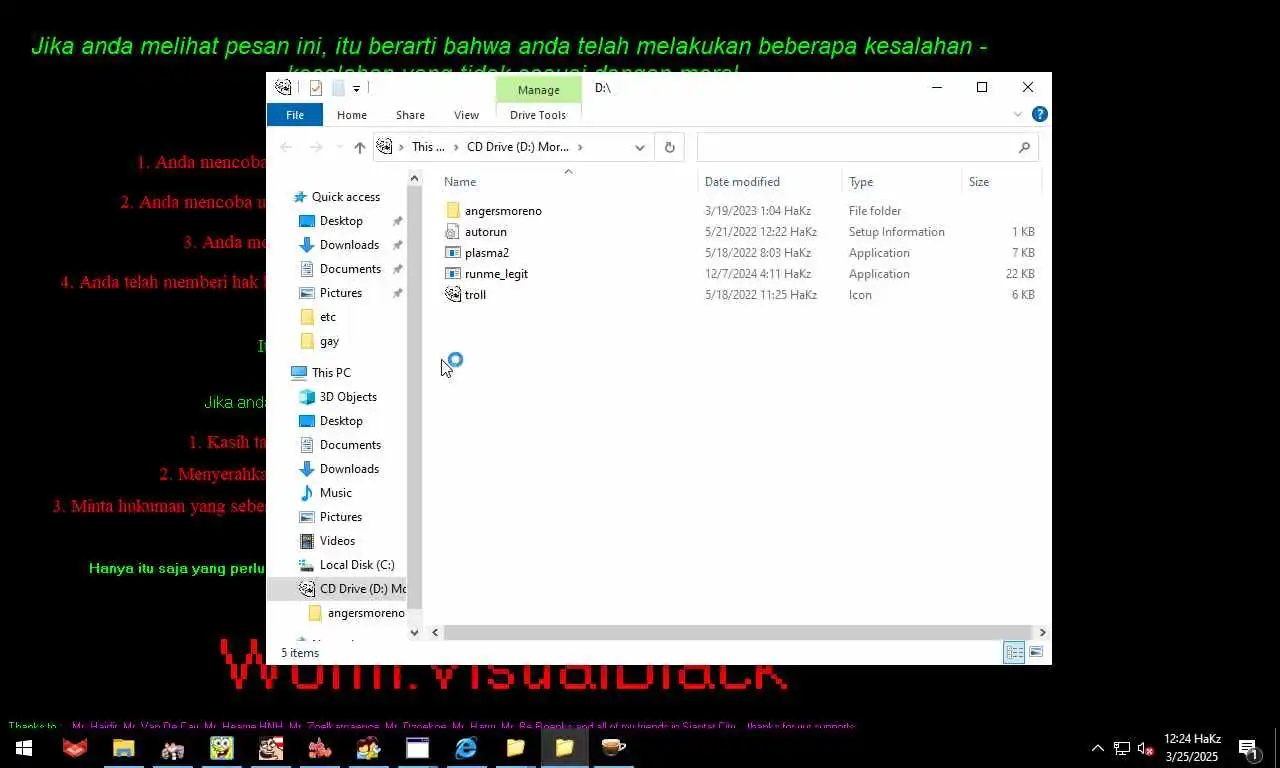Go up one folder level

359,147
